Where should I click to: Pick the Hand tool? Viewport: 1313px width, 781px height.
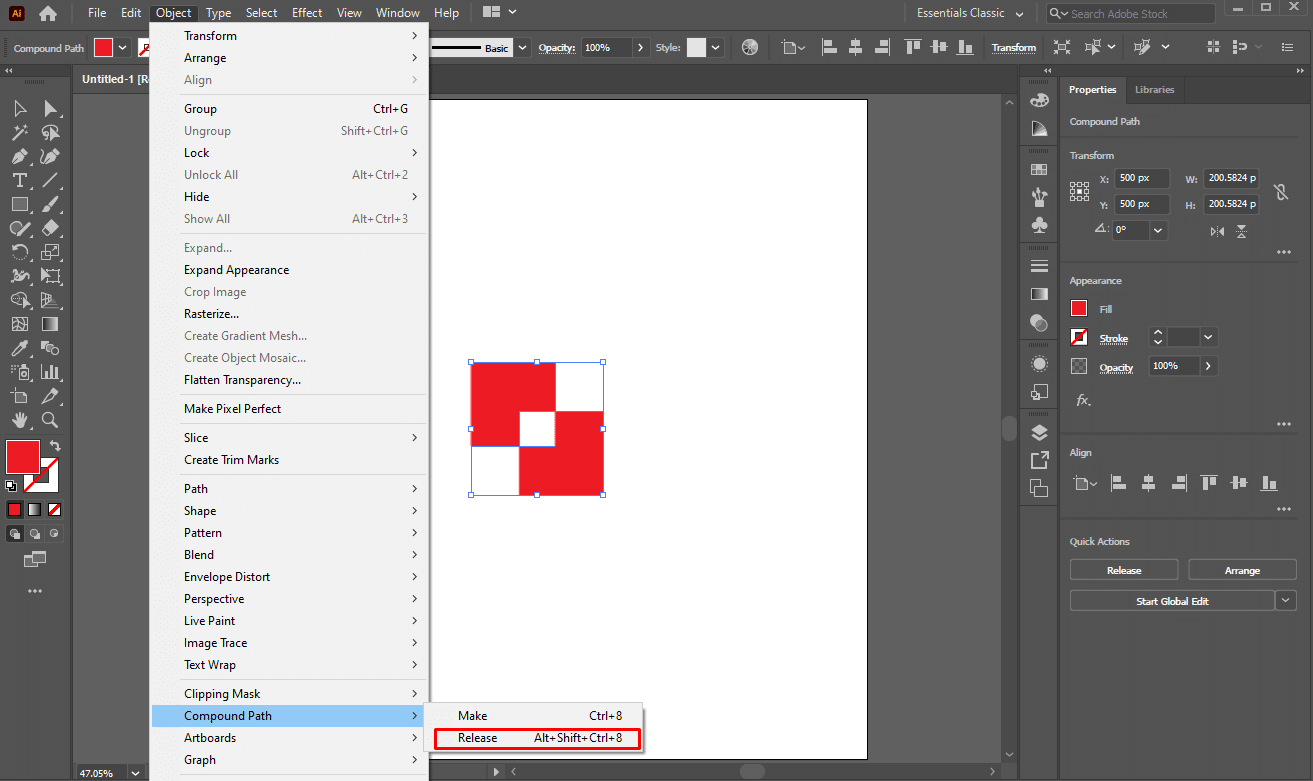(19, 420)
